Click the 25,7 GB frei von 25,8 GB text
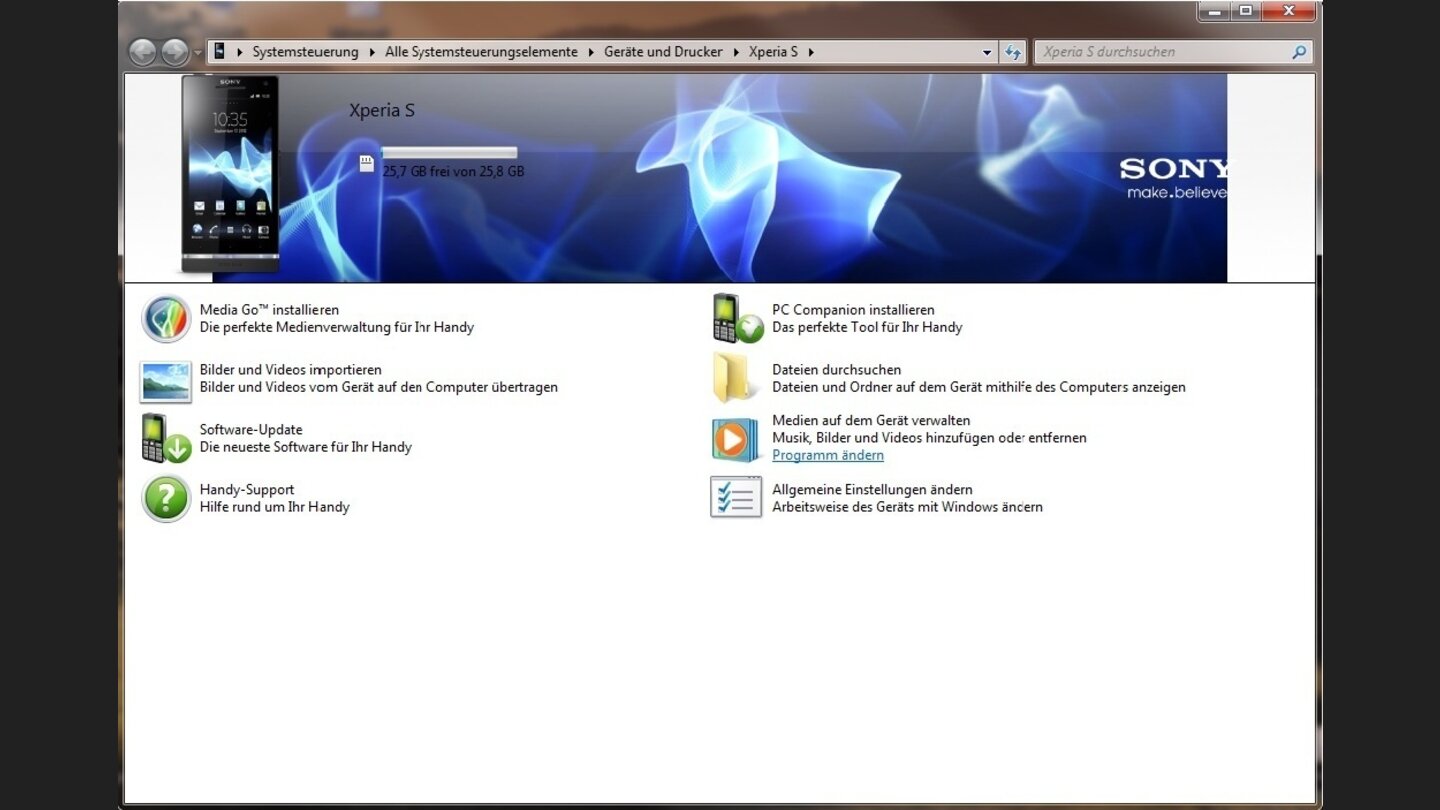Screen dimensions: 1440x810 tap(453, 171)
